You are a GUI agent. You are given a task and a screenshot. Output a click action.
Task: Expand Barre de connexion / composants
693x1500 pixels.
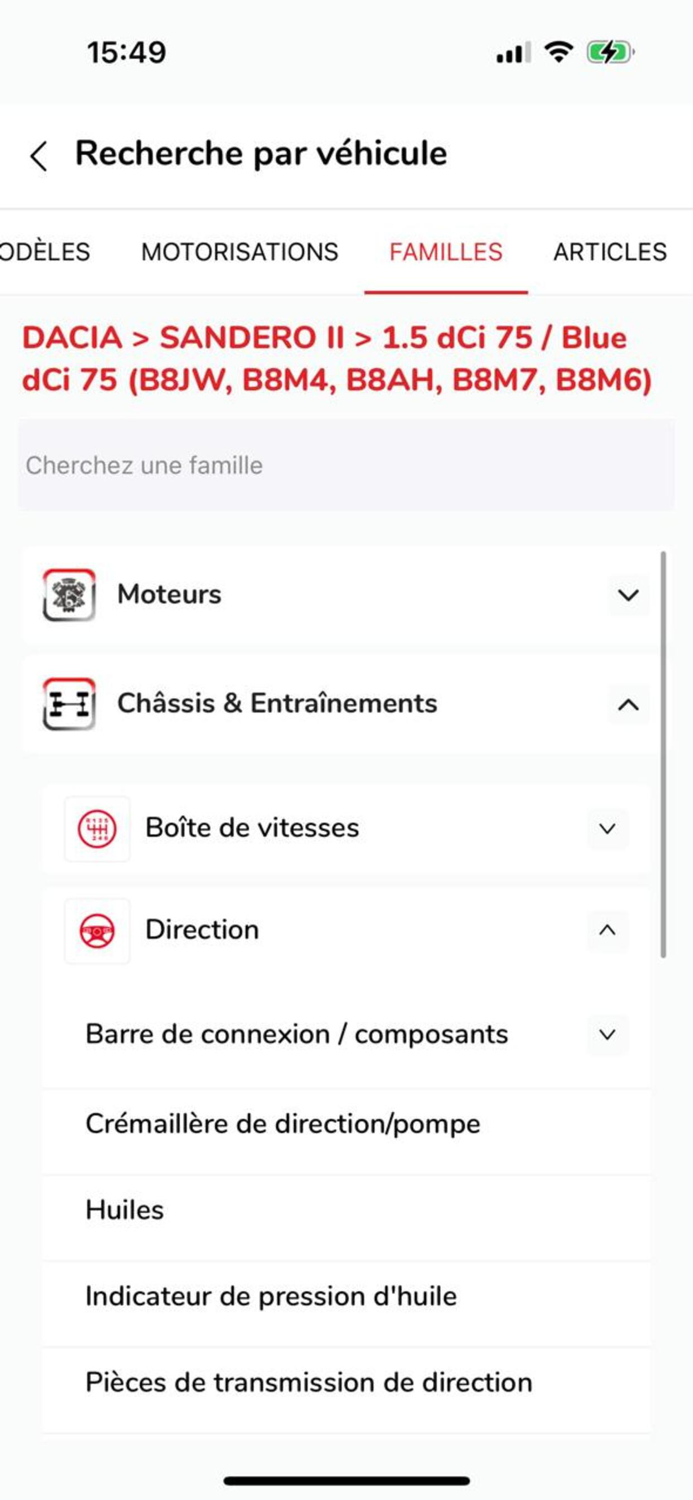[607, 1035]
